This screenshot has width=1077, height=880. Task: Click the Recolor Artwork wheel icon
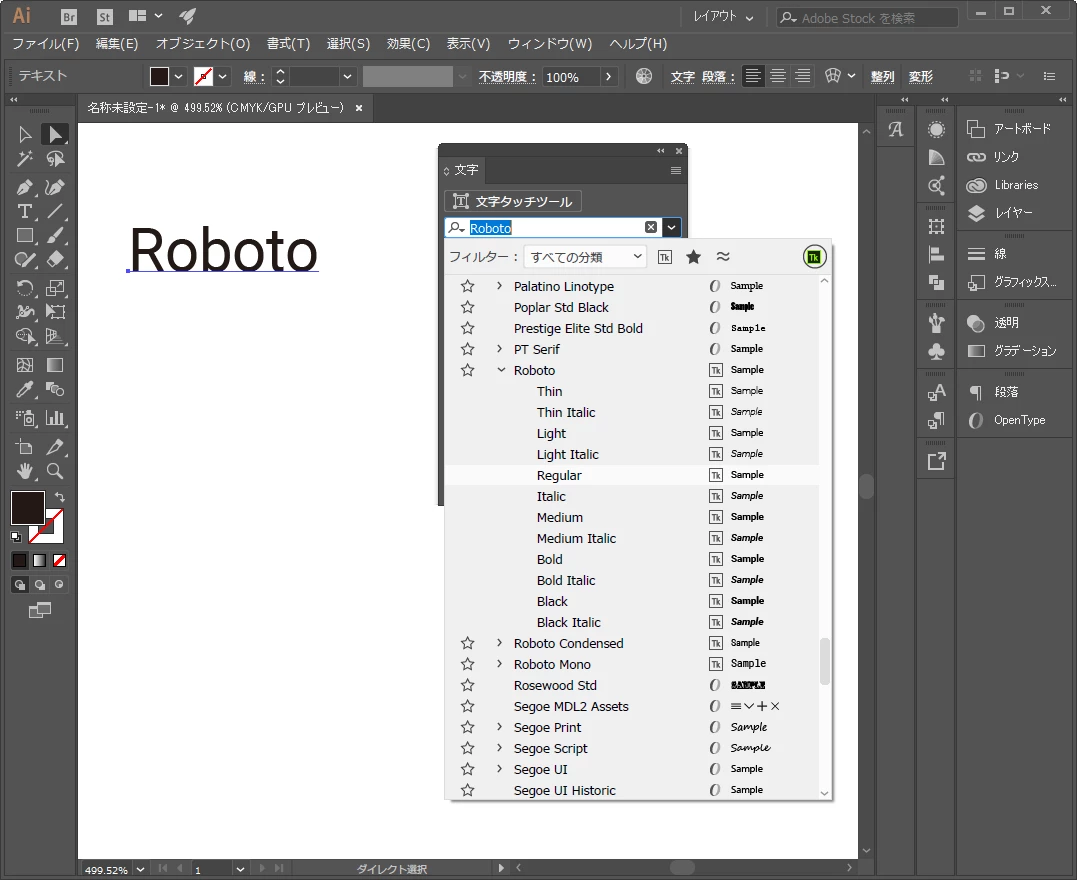click(644, 76)
